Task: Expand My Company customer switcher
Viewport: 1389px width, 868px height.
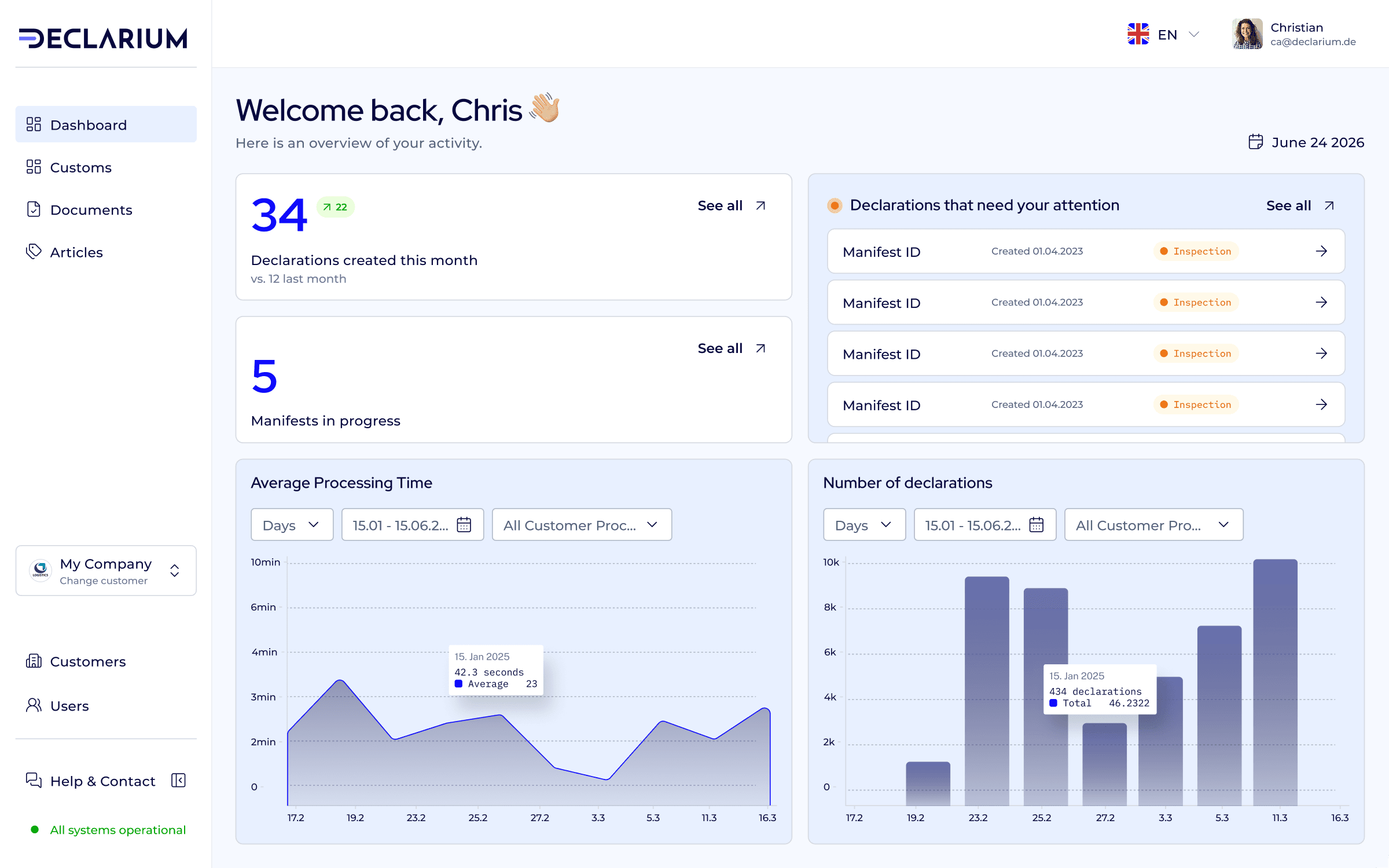Action: [106, 571]
